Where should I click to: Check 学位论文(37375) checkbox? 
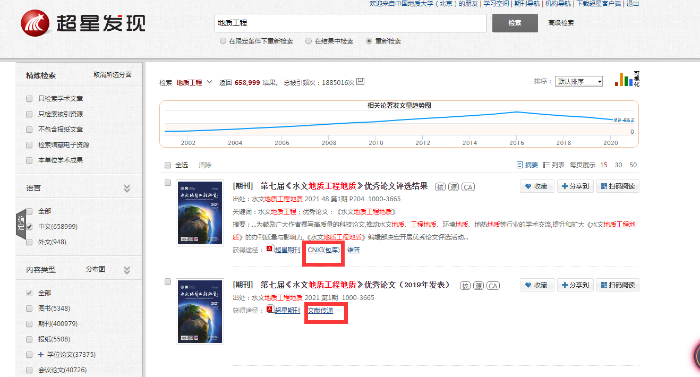click(x=29, y=354)
